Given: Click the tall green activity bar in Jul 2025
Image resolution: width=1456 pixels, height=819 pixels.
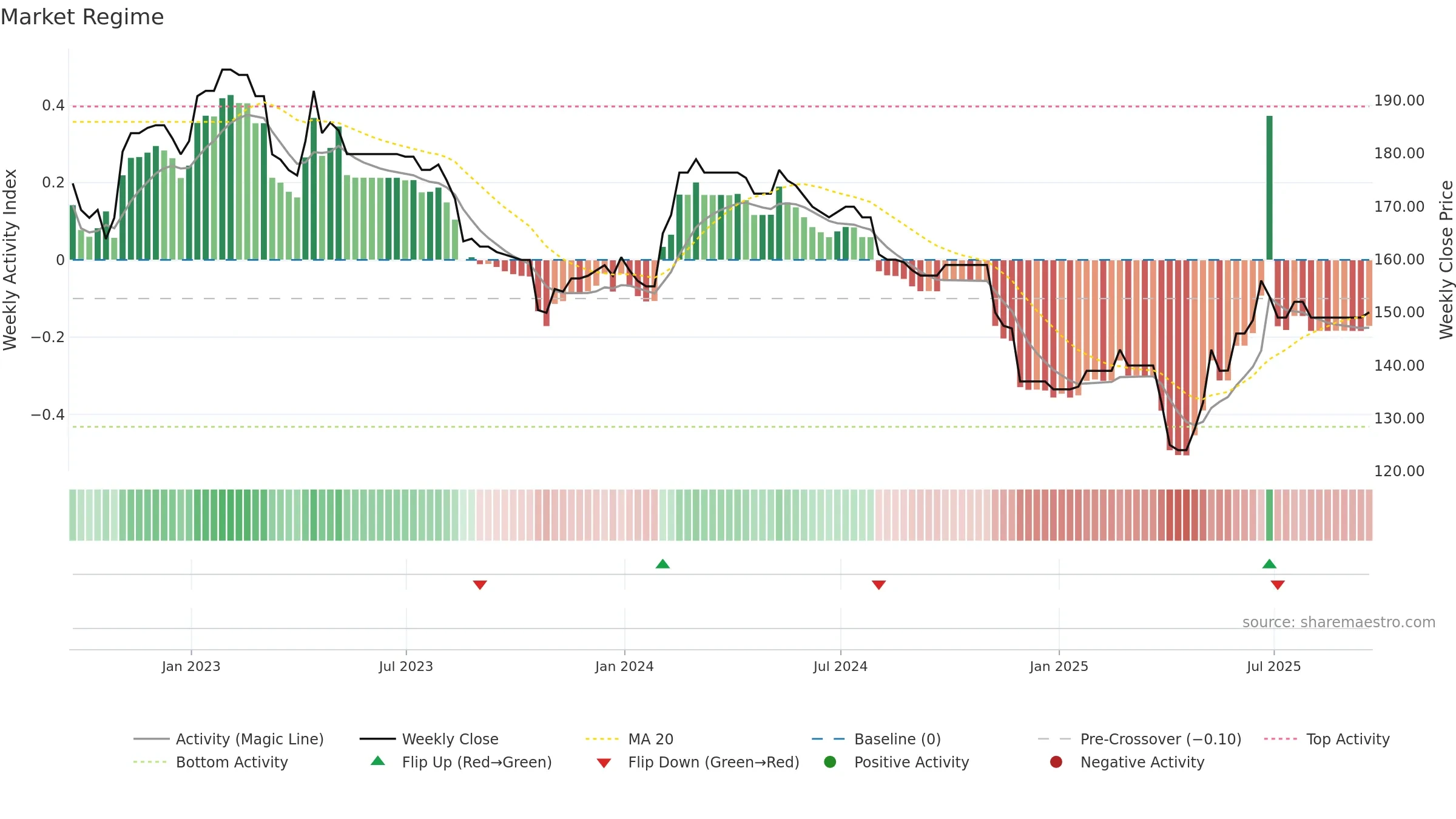Looking at the screenshot, I should tap(1269, 187).
